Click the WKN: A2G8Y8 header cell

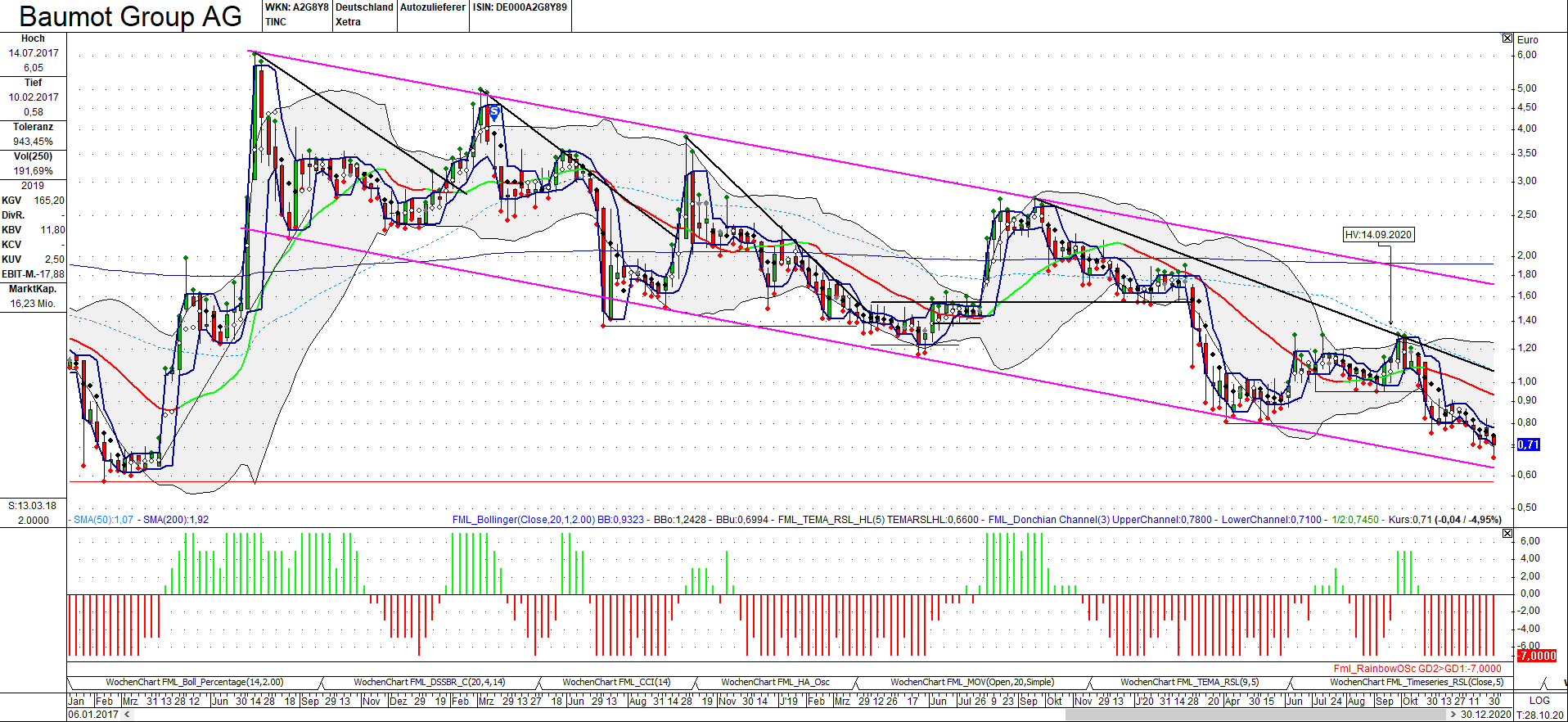pos(296,7)
